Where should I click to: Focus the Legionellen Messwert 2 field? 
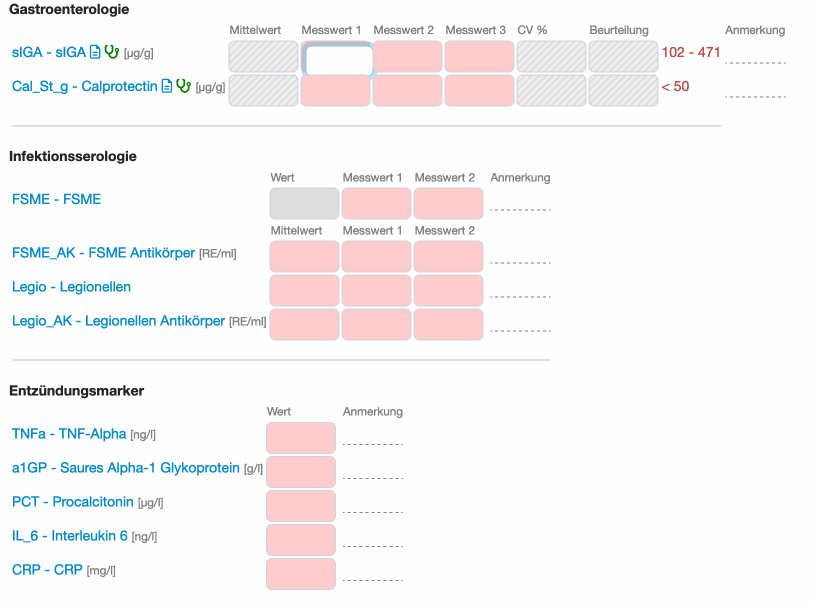tap(448, 291)
